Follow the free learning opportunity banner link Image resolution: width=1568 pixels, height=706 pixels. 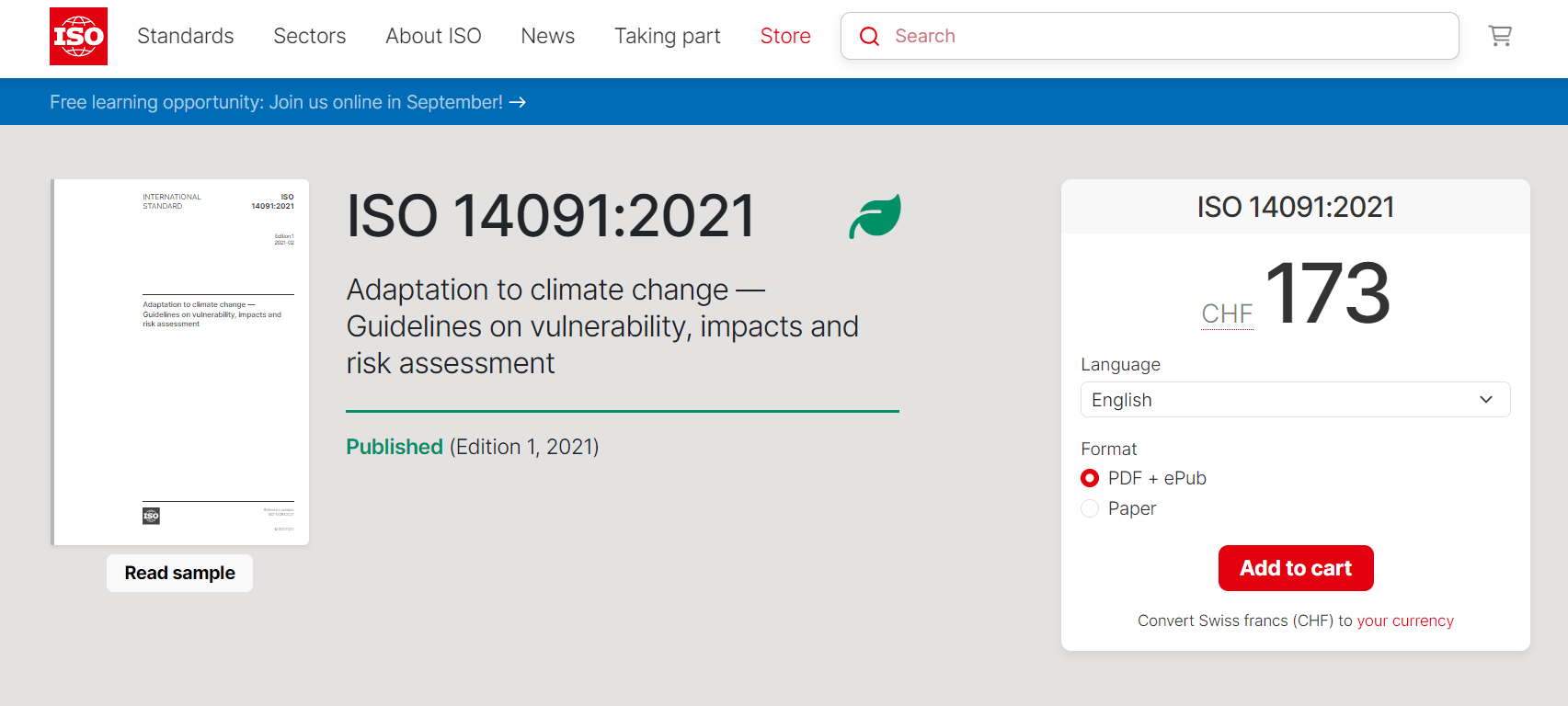288,102
